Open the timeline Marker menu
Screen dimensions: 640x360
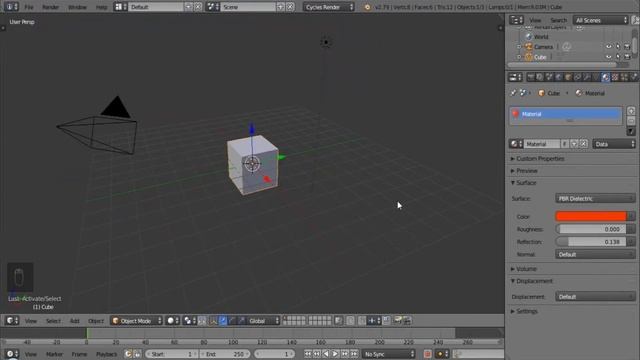[x=54, y=354]
